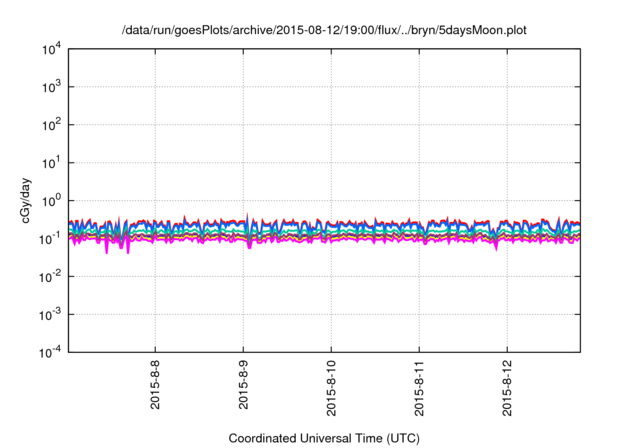Click gridline intersection of 2015-8-9 and 10^-3
Viewport: 640px width, 448px height.
point(243,314)
